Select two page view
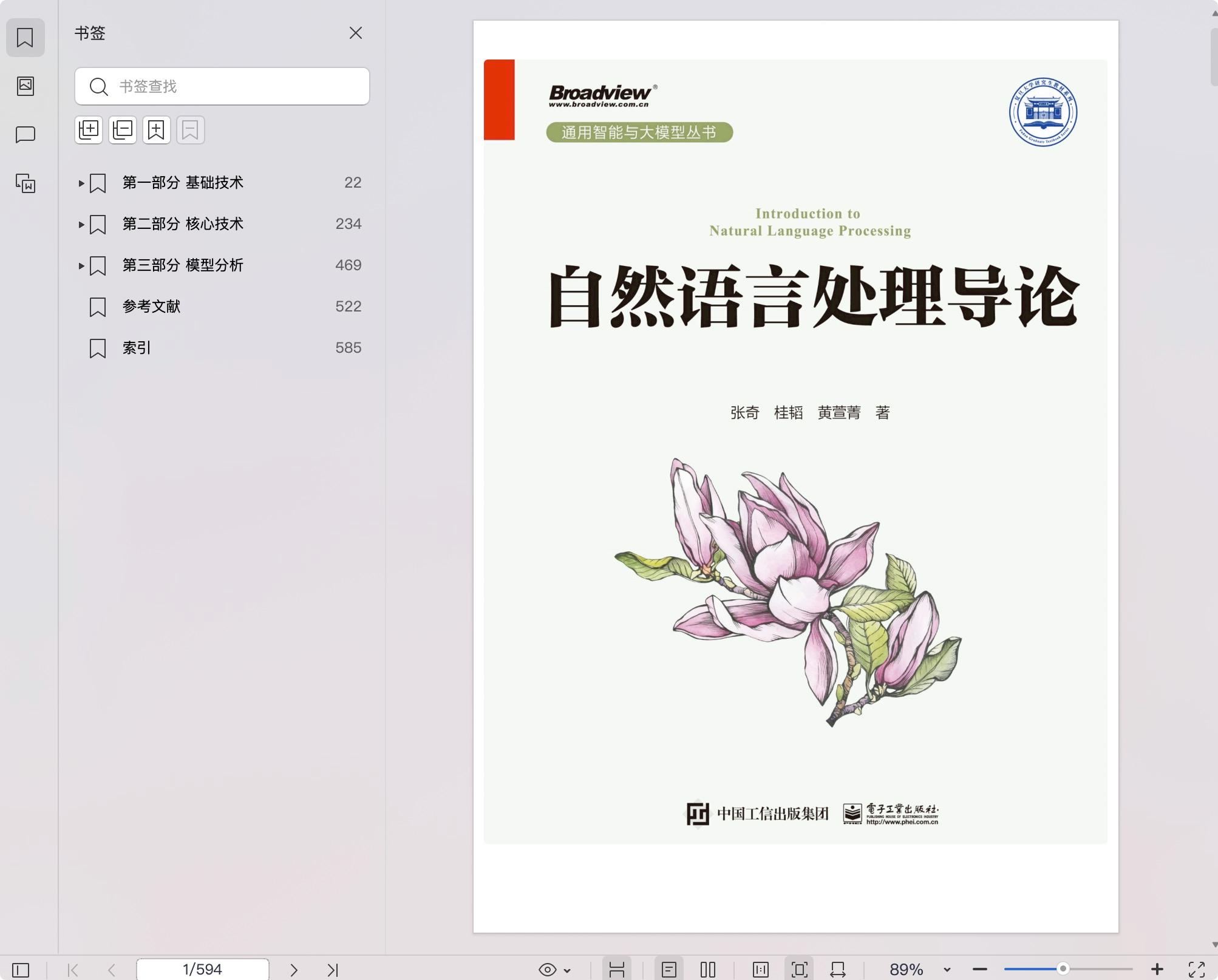 708,970
